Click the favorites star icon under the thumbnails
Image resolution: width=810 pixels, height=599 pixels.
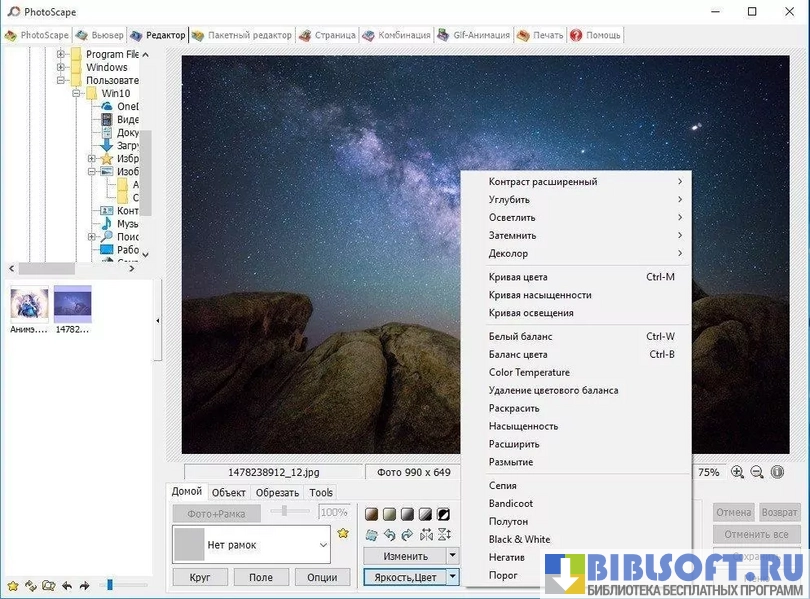[13, 585]
